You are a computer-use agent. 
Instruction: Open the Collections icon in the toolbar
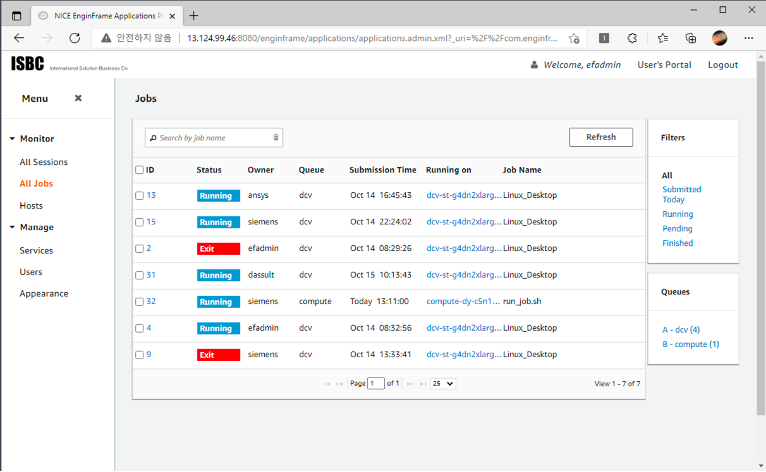691,38
